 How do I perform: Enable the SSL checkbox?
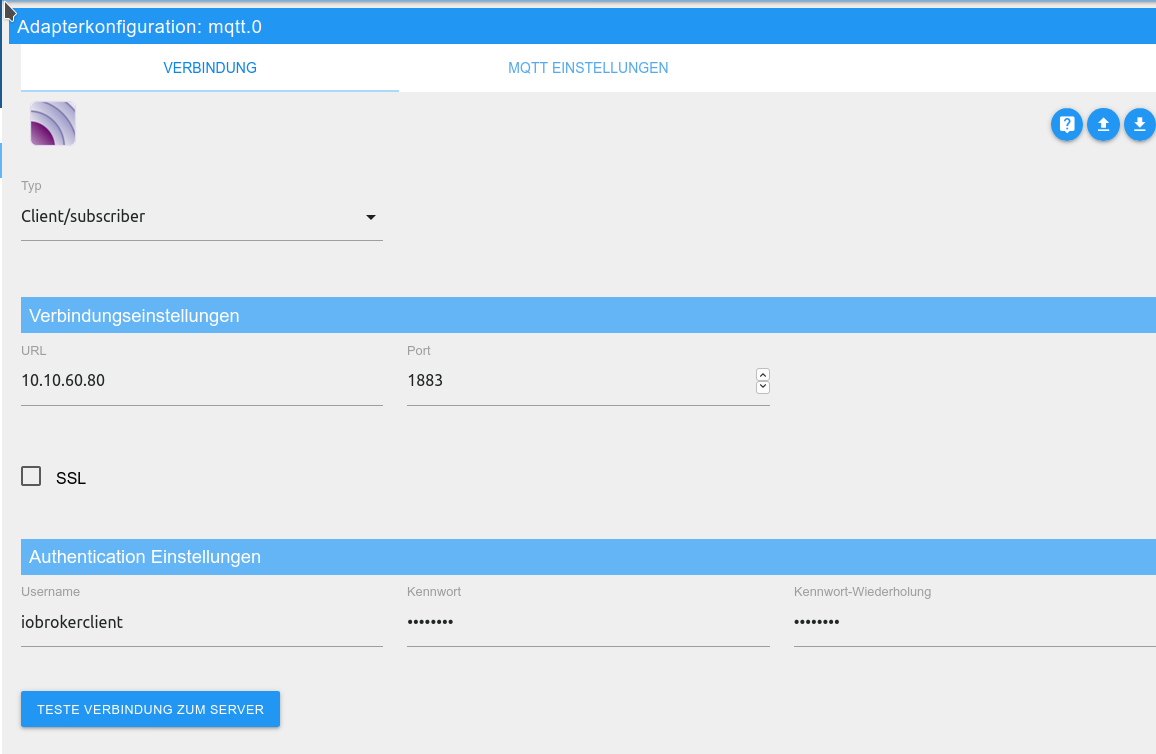tap(31, 476)
